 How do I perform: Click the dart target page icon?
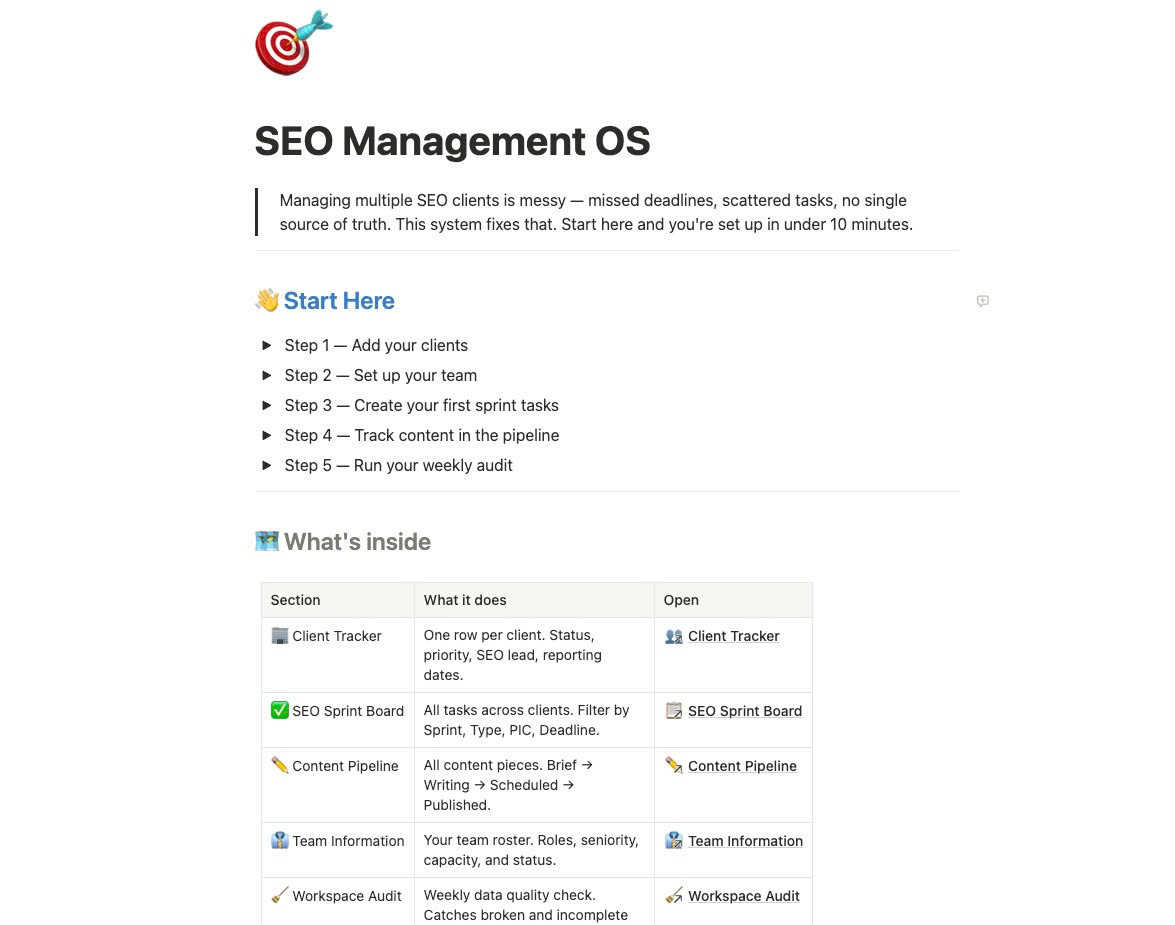[x=291, y=42]
